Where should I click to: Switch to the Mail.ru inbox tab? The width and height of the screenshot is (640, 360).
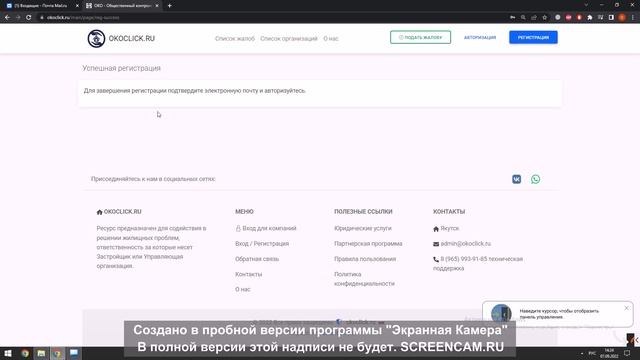click(x=40, y=6)
